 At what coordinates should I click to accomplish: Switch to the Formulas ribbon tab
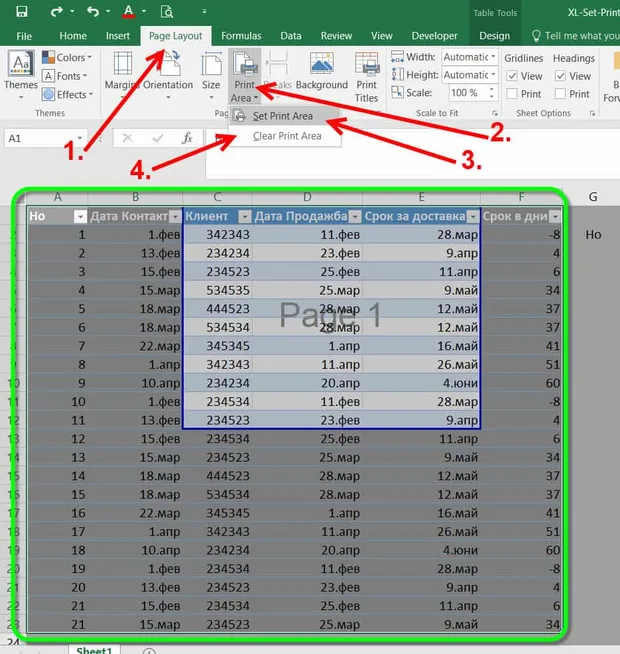241,36
